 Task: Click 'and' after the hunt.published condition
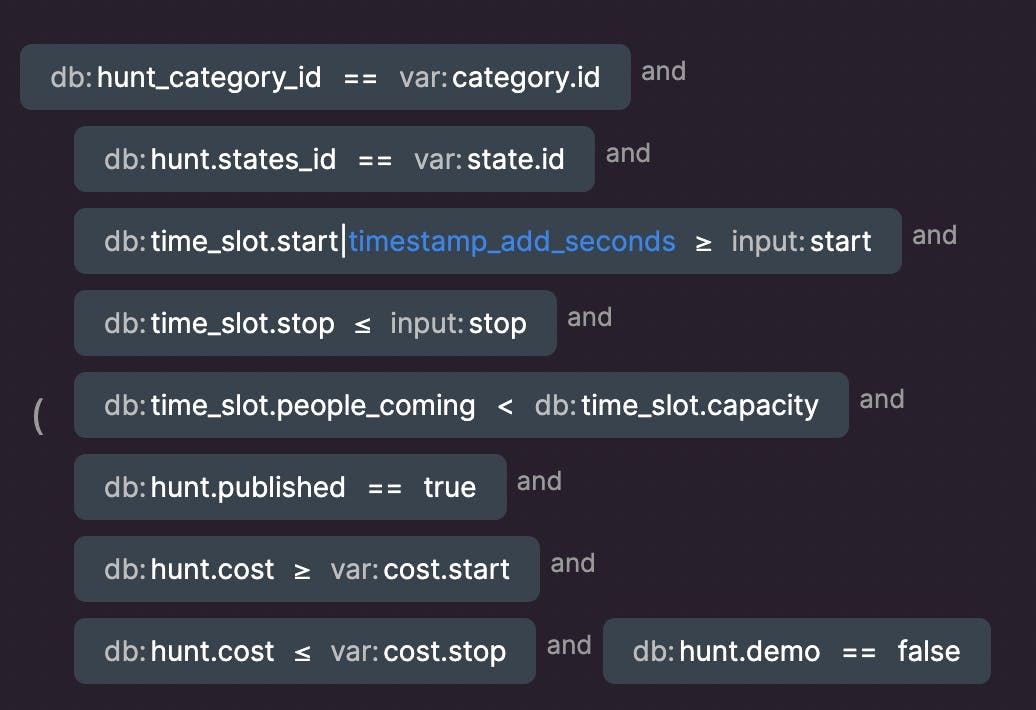pos(539,481)
